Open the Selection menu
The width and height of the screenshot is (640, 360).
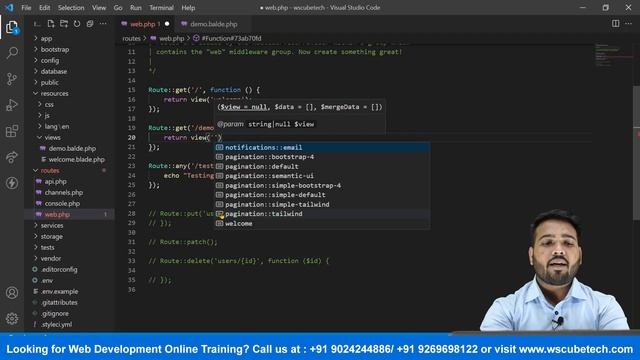[71, 8]
